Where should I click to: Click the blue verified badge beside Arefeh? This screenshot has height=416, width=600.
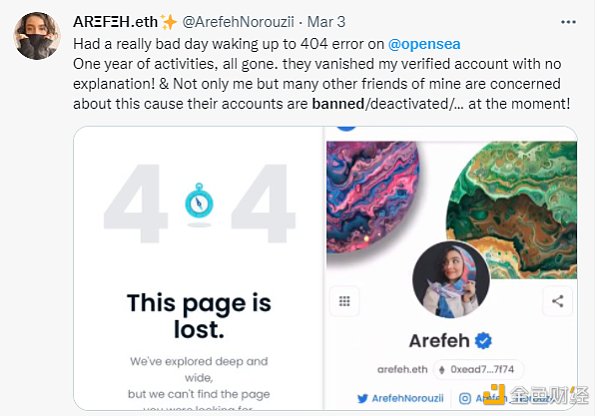tap(484, 341)
